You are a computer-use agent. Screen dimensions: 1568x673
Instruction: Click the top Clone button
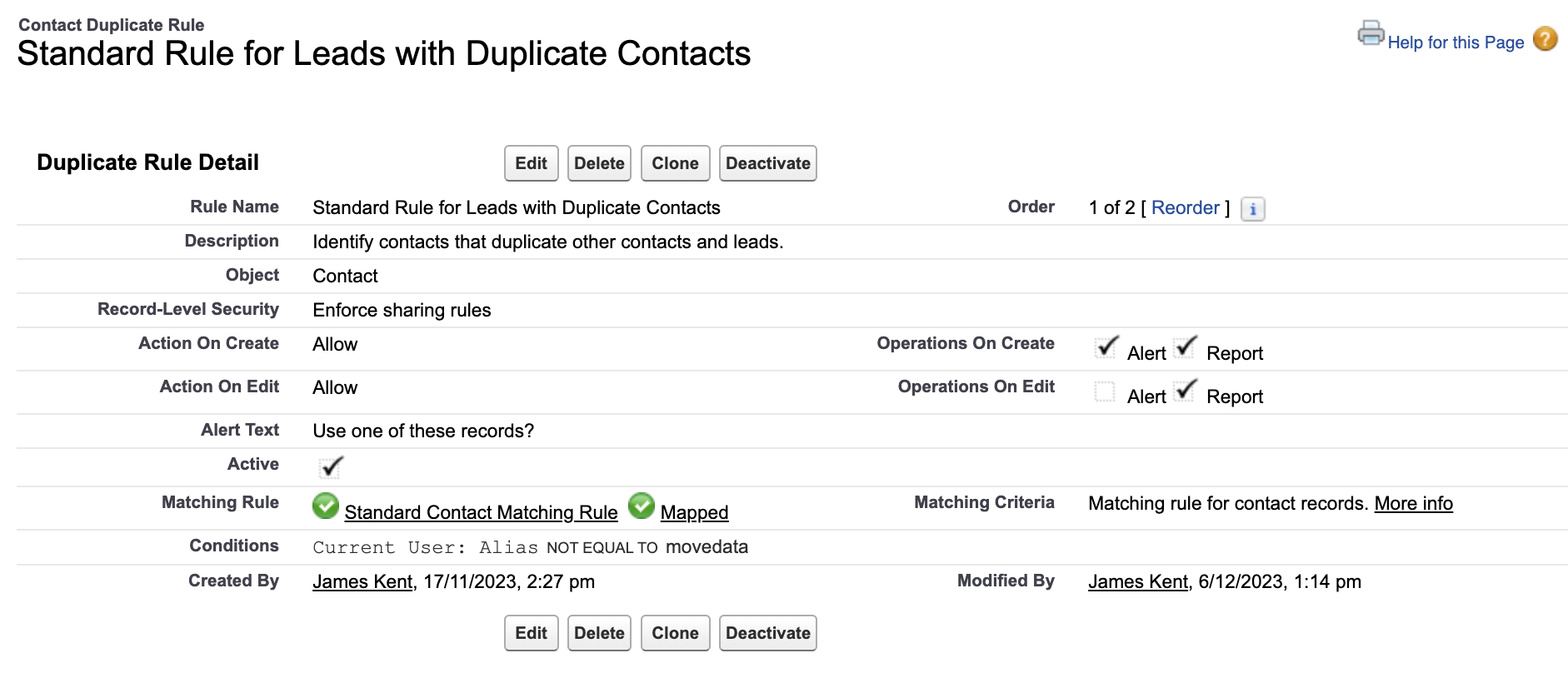click(x=675, y=163)
